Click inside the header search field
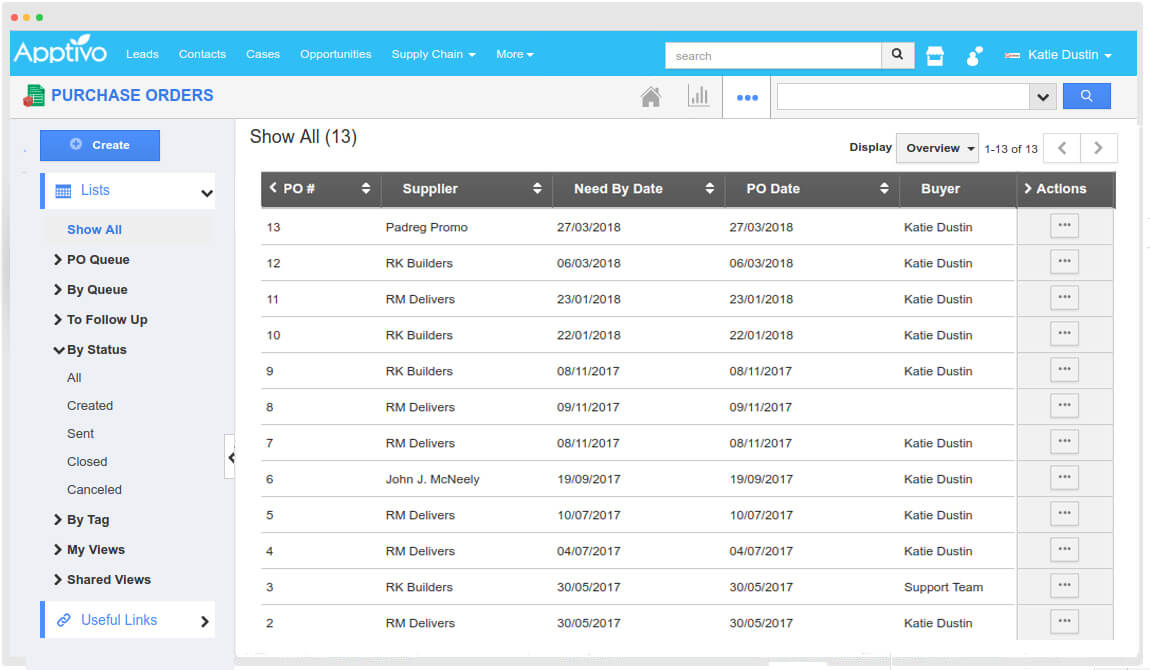Image resolution: width=1150 pixels, height=670 pixels. click(x=775, y=55)
